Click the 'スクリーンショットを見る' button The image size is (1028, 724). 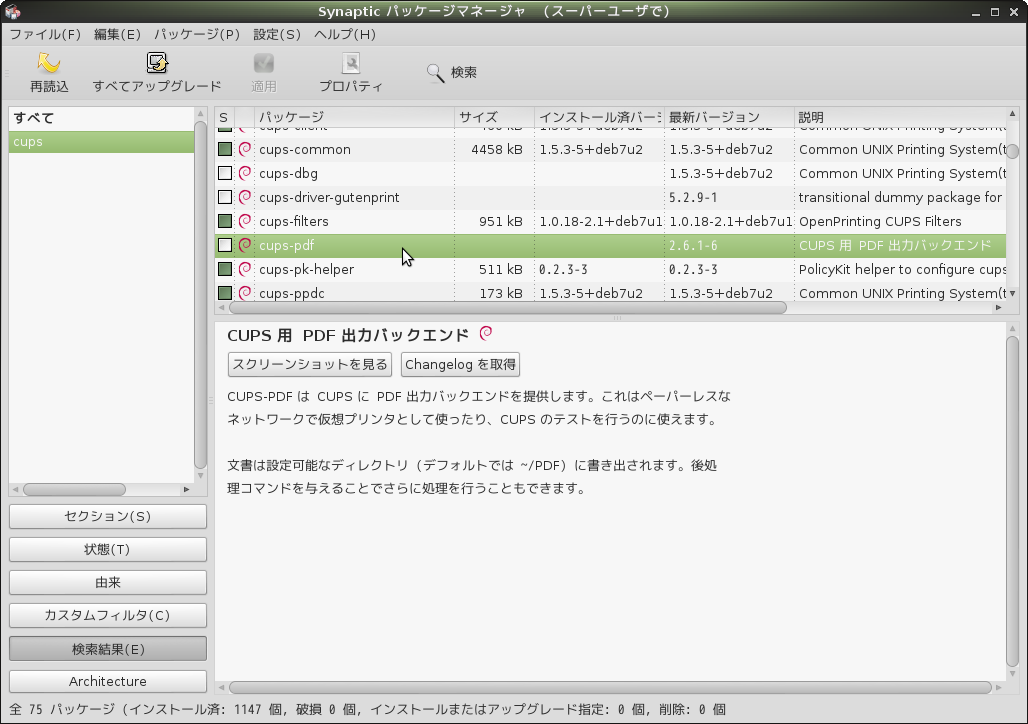click(x=310, y=365)
